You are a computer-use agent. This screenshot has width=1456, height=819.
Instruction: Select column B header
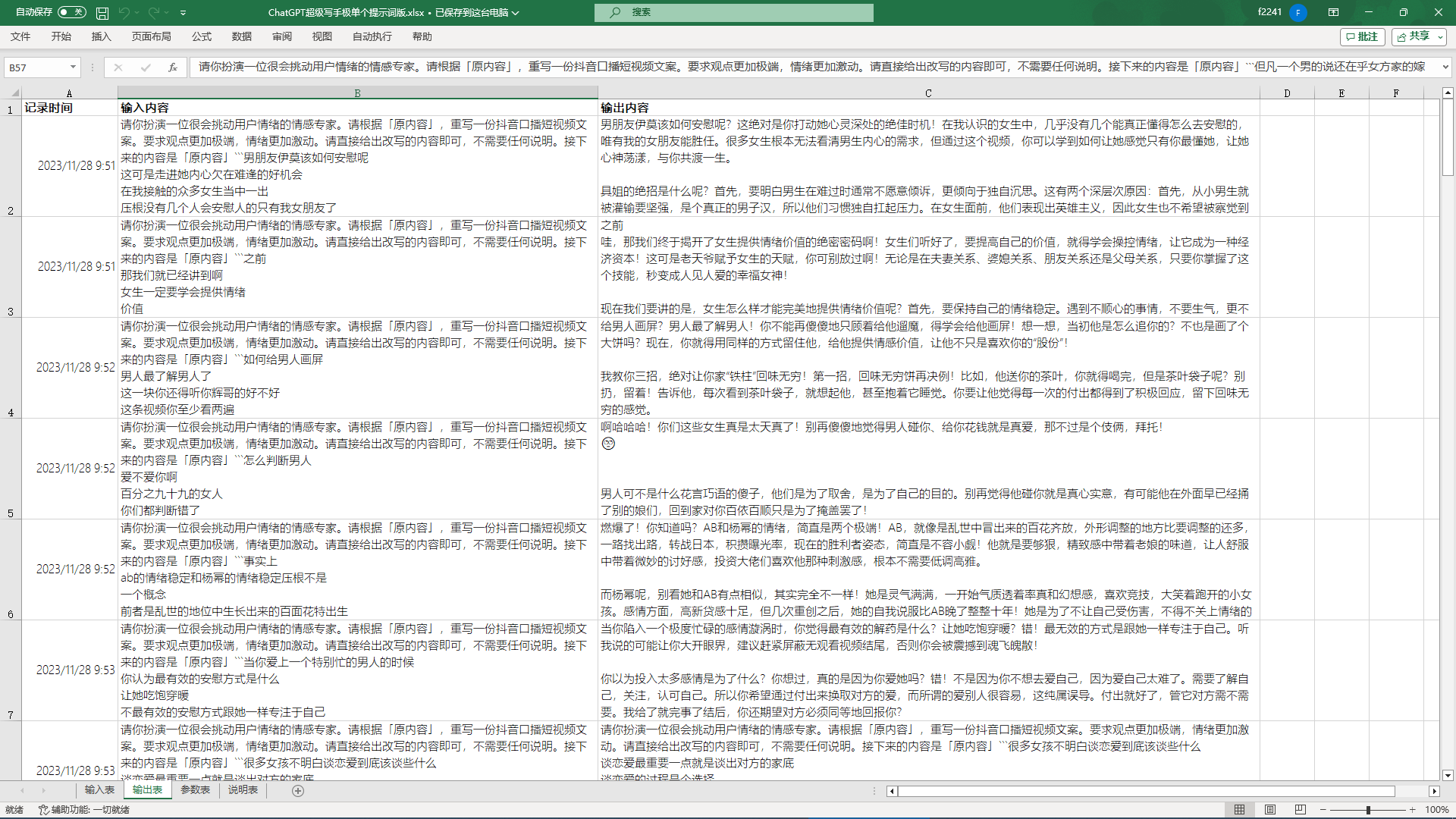[x=358, y=93]
